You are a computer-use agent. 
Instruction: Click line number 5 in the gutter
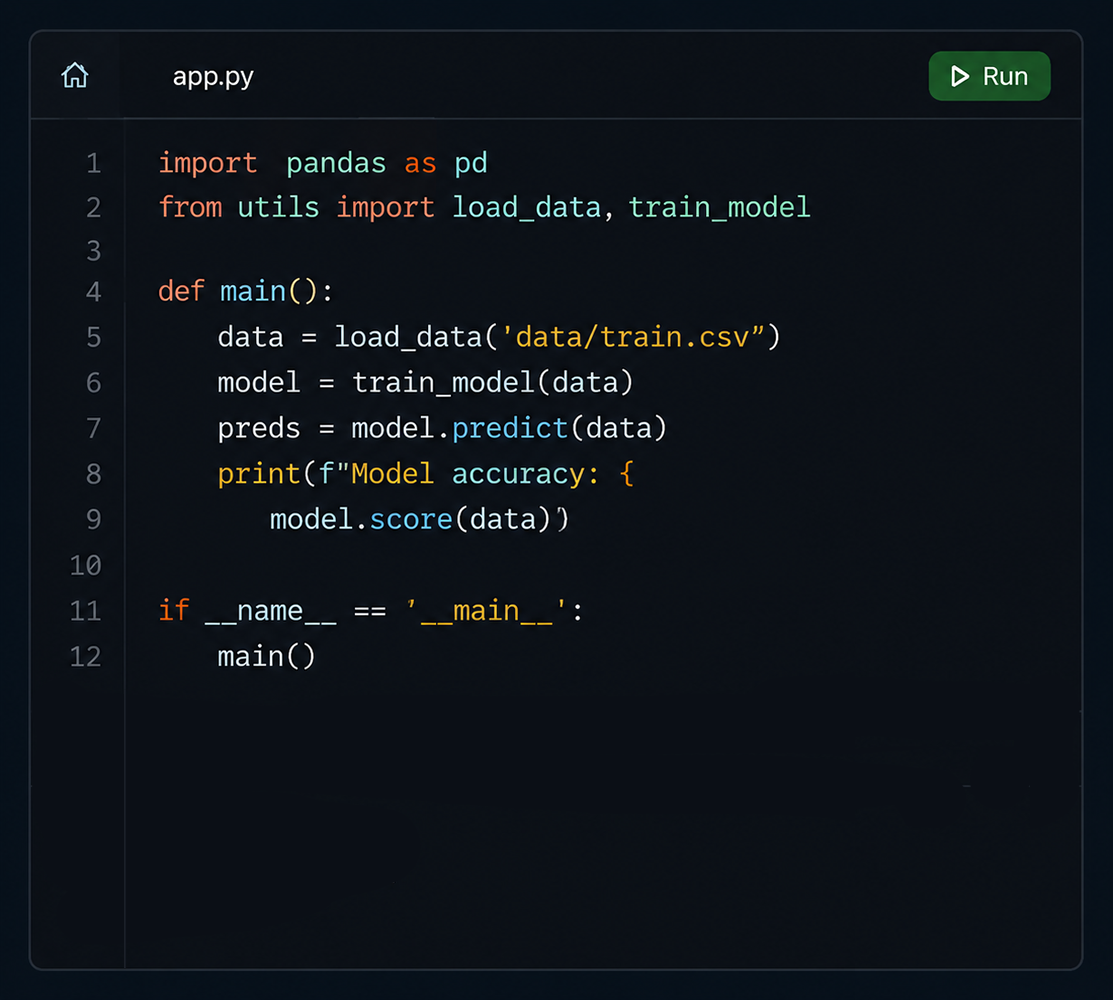point(94,336)
